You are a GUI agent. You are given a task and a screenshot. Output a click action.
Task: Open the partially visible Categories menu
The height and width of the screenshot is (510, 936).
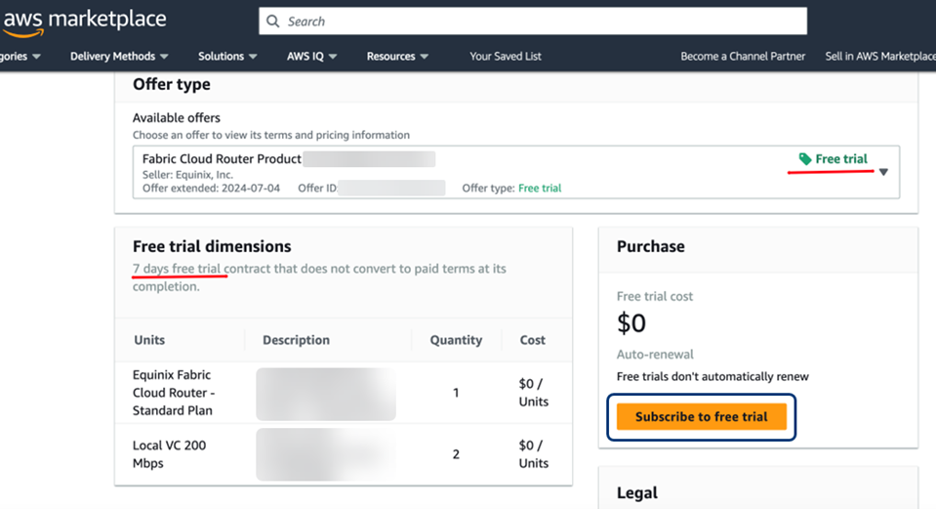tap(20, 56)
